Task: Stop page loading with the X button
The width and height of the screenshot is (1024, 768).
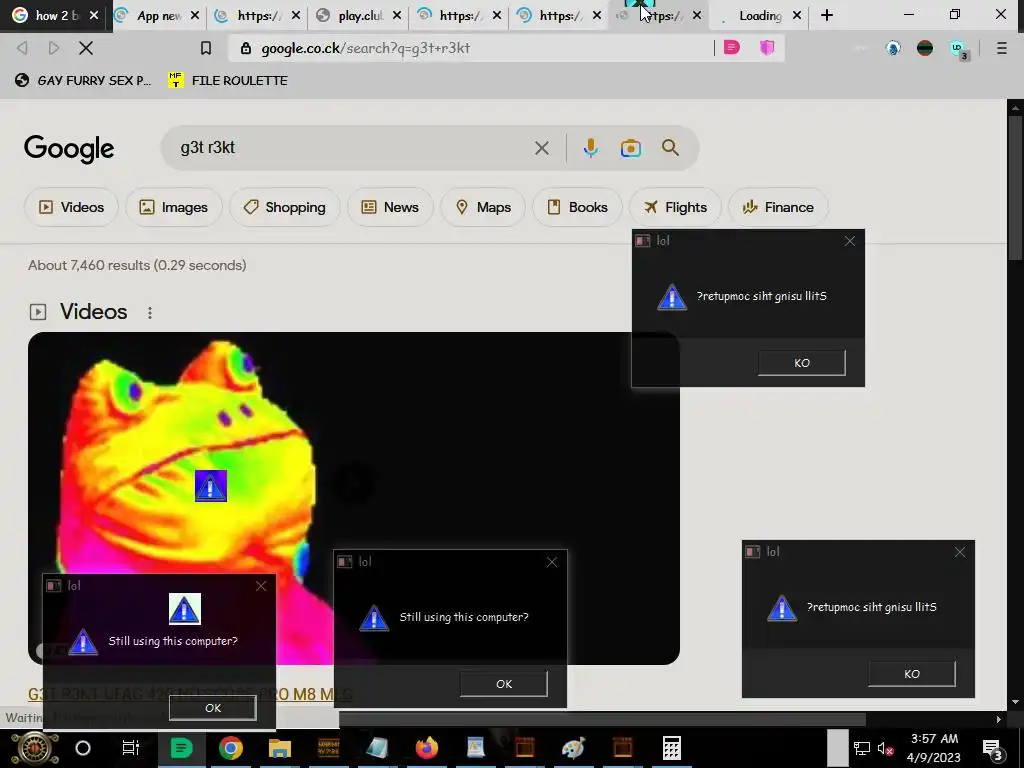Action: pyautogui.click(x=86, y=48)
